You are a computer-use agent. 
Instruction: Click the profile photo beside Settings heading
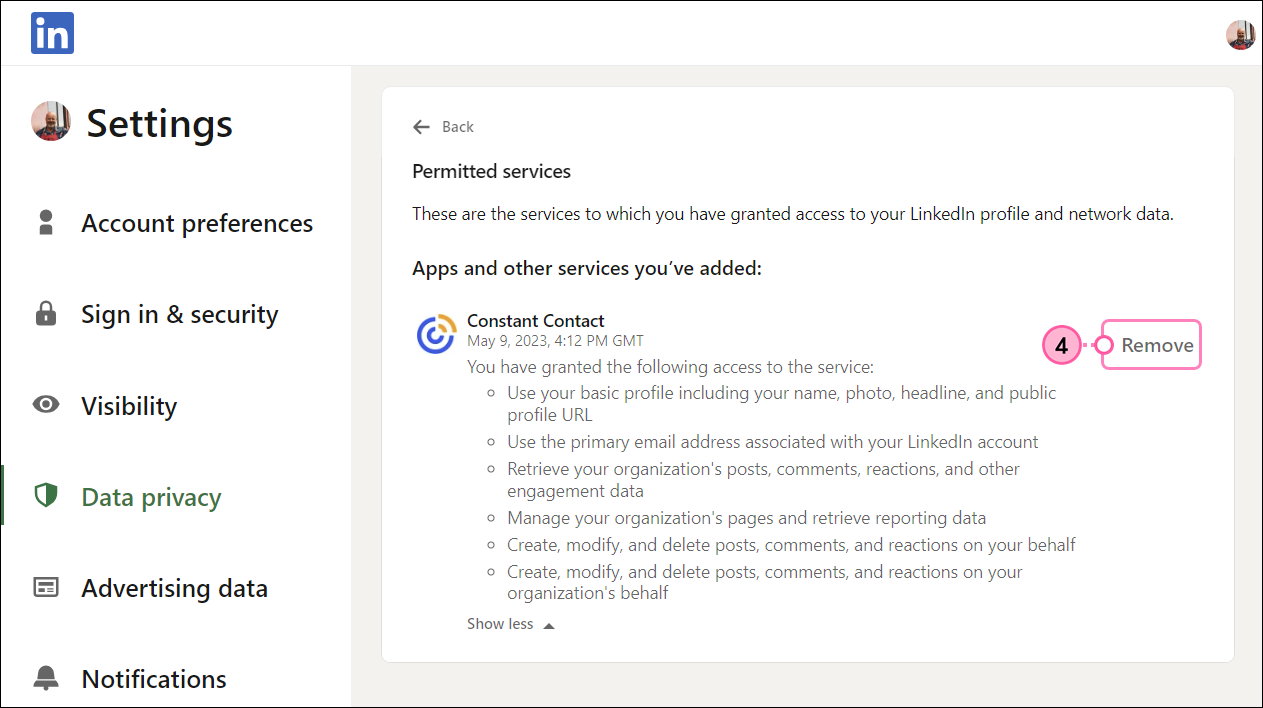point(51,121)
